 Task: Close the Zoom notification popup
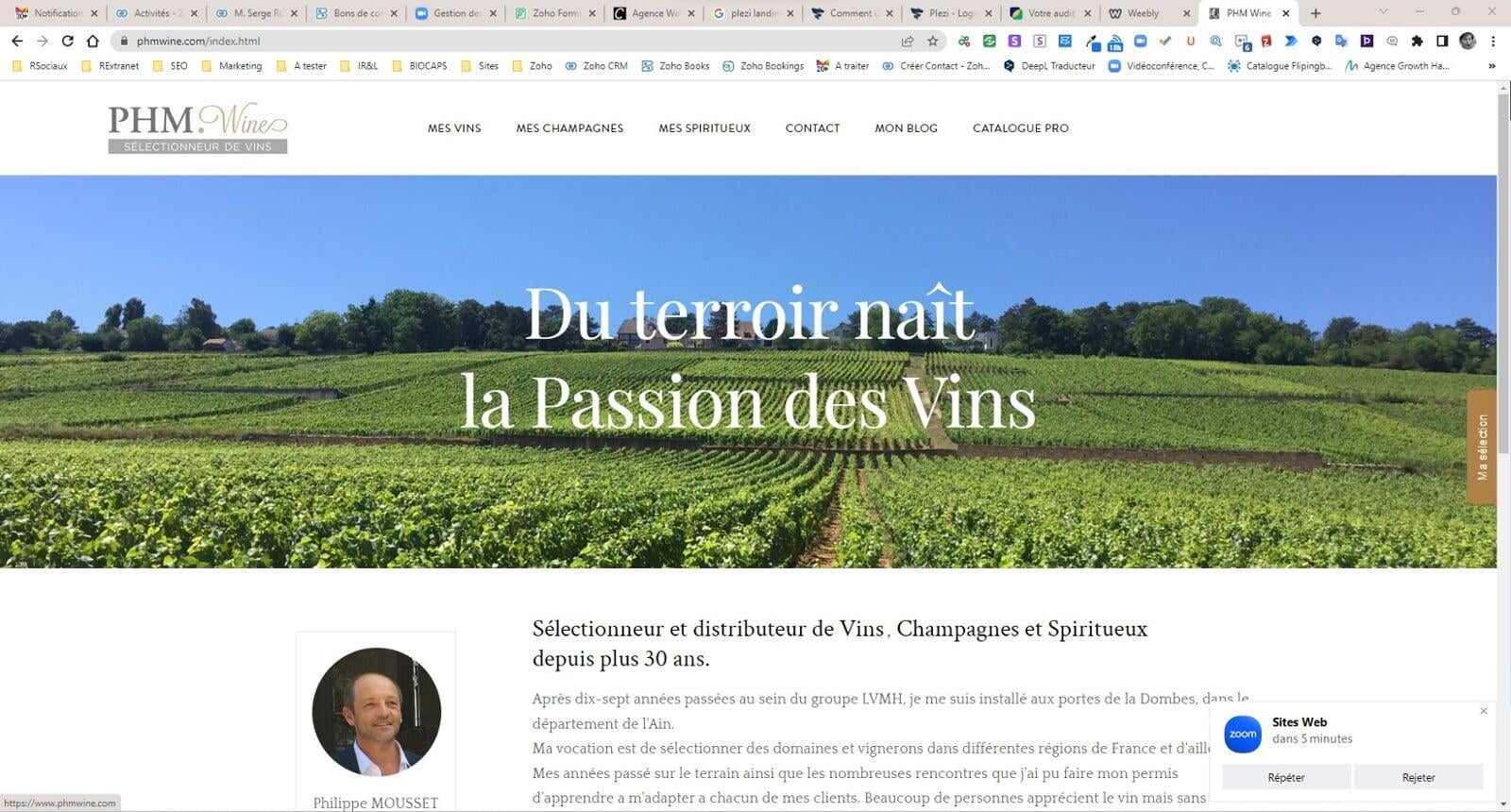click(x=1484, y=711)
